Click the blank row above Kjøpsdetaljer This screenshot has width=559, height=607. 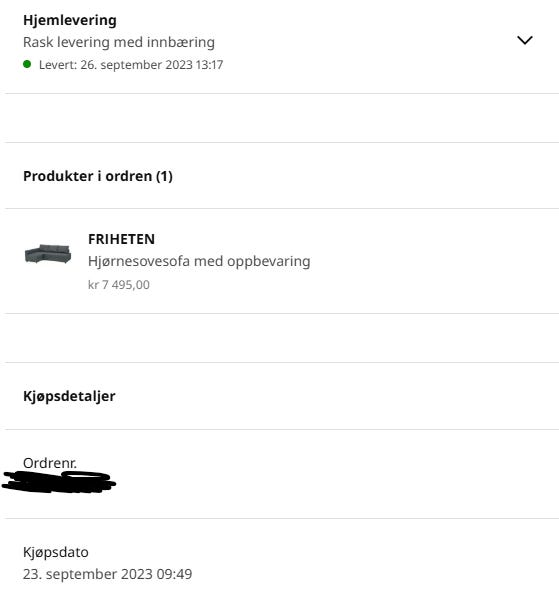click(x=282, y=338)
